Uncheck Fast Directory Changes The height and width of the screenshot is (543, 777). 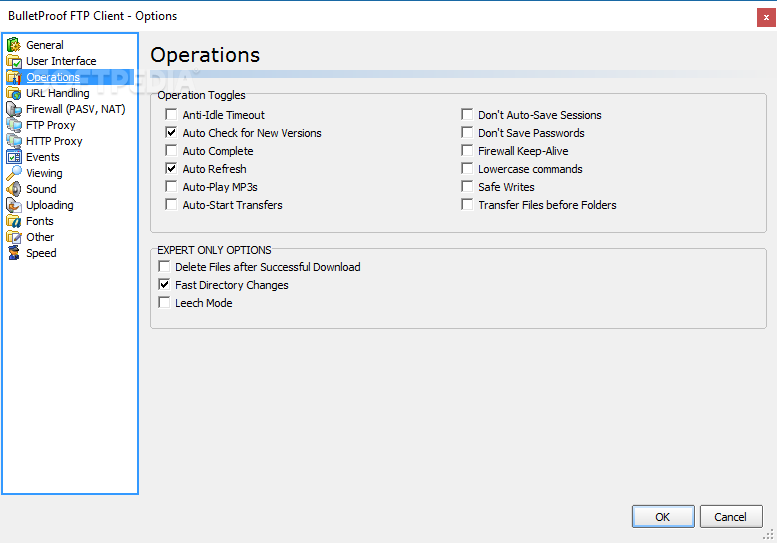(x=164, y=284)
